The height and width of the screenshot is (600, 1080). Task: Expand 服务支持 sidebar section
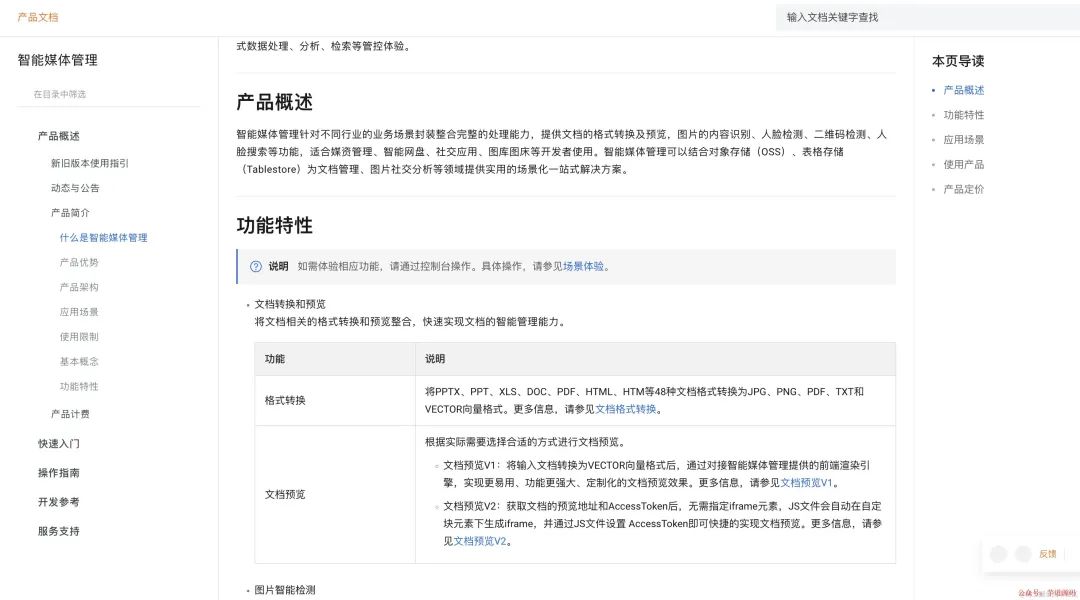click(59, 531)
